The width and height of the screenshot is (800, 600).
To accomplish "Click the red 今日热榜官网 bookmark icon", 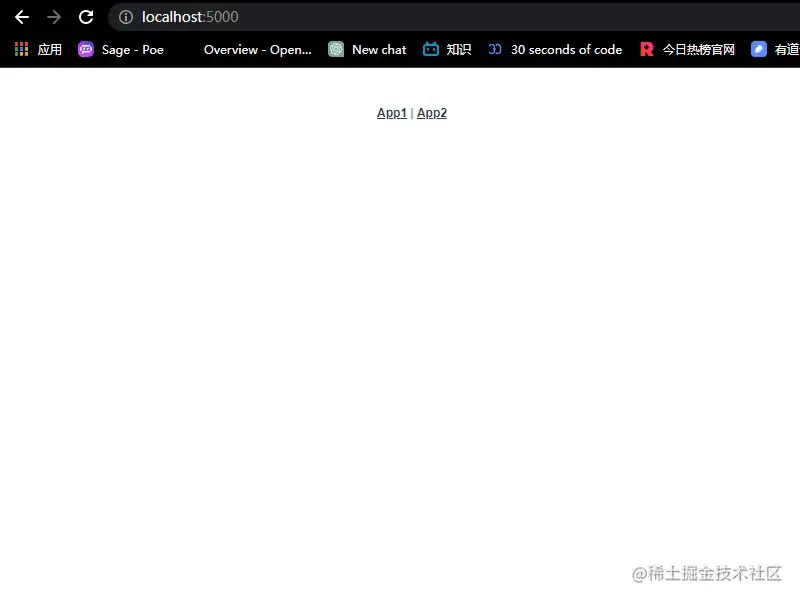I will point(646,49).
